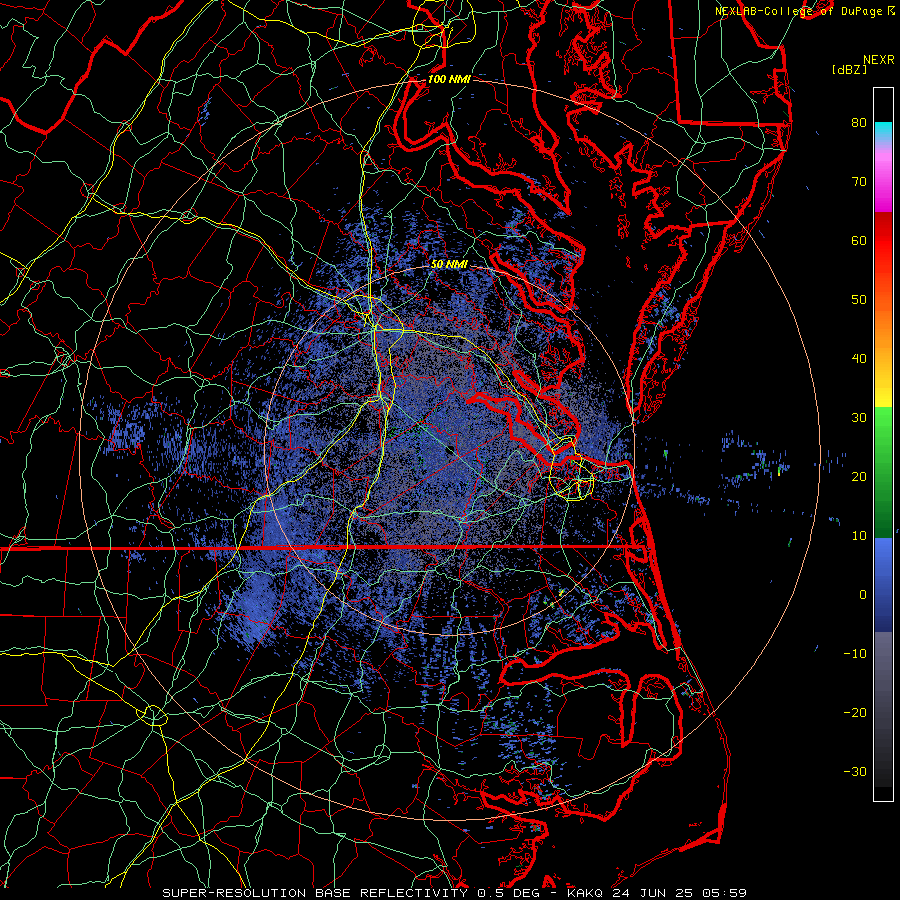Click the 80 dBZ scale value
Viewport: 900px width, 900px height.
pos(859,122)
